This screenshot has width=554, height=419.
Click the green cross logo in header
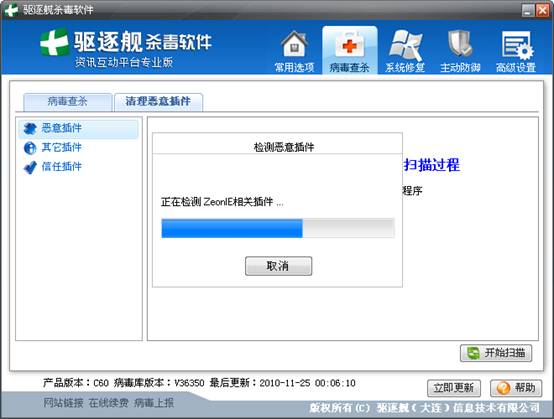tap(54, 42)
